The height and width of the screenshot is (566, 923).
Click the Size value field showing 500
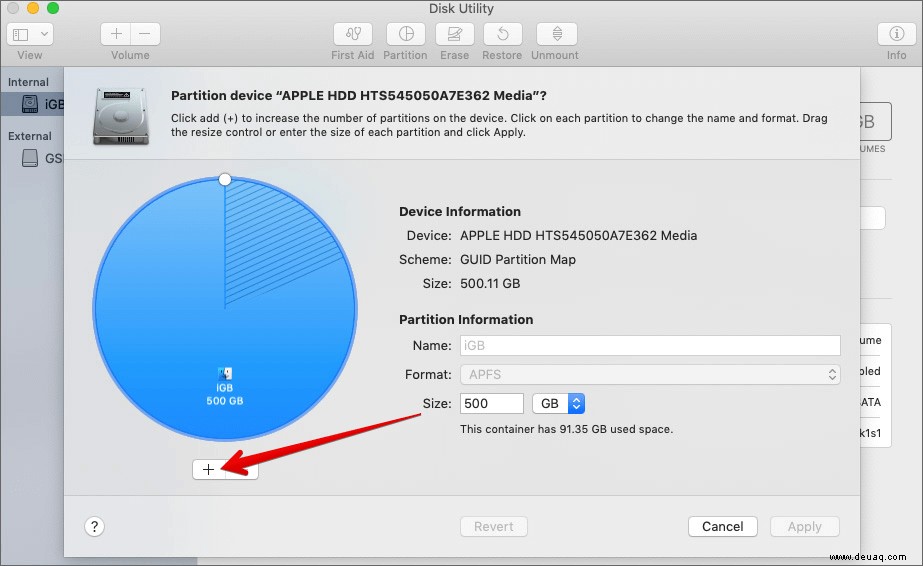(492, 404)
